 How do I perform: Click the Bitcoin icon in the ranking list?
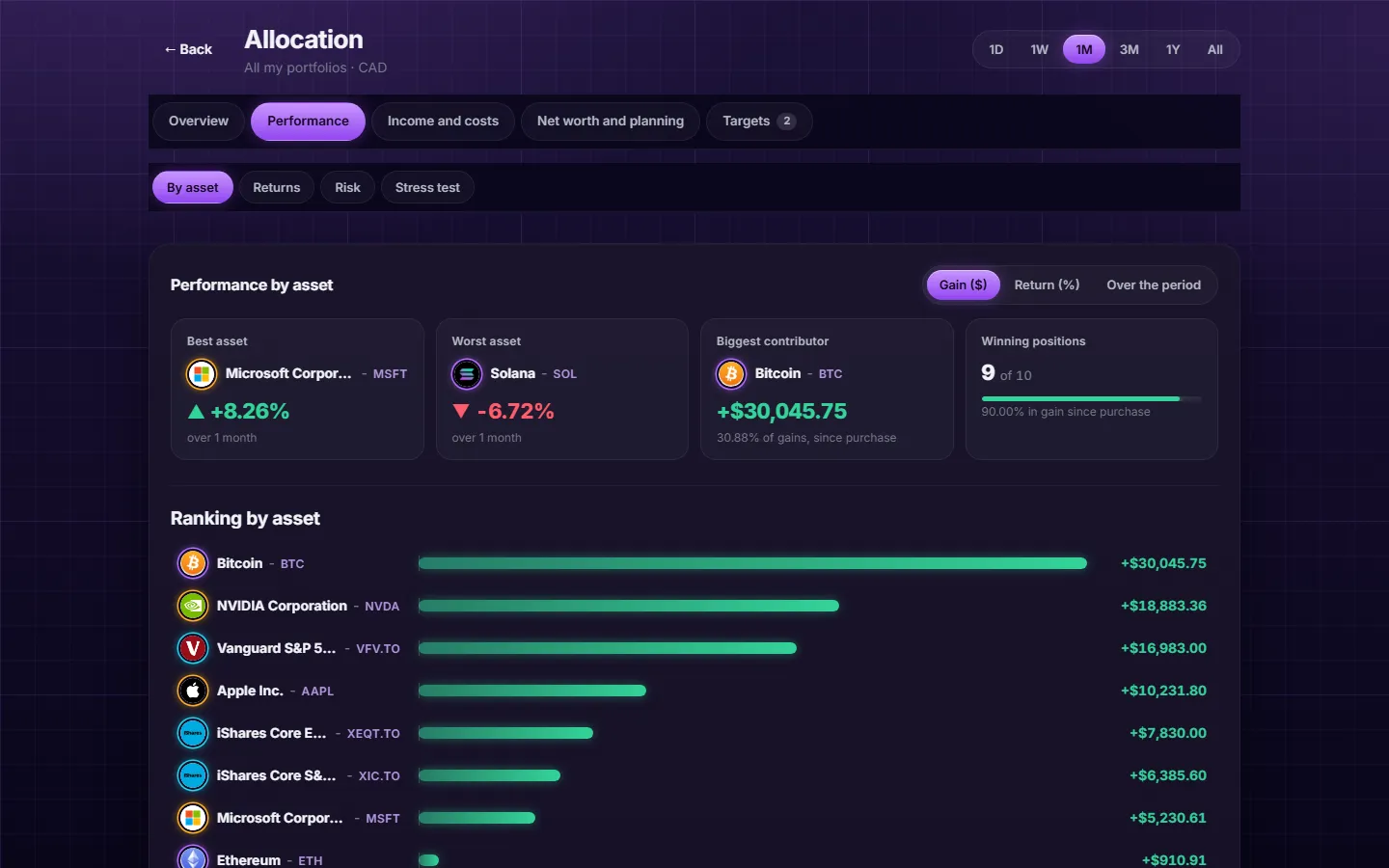coord(193,563)
